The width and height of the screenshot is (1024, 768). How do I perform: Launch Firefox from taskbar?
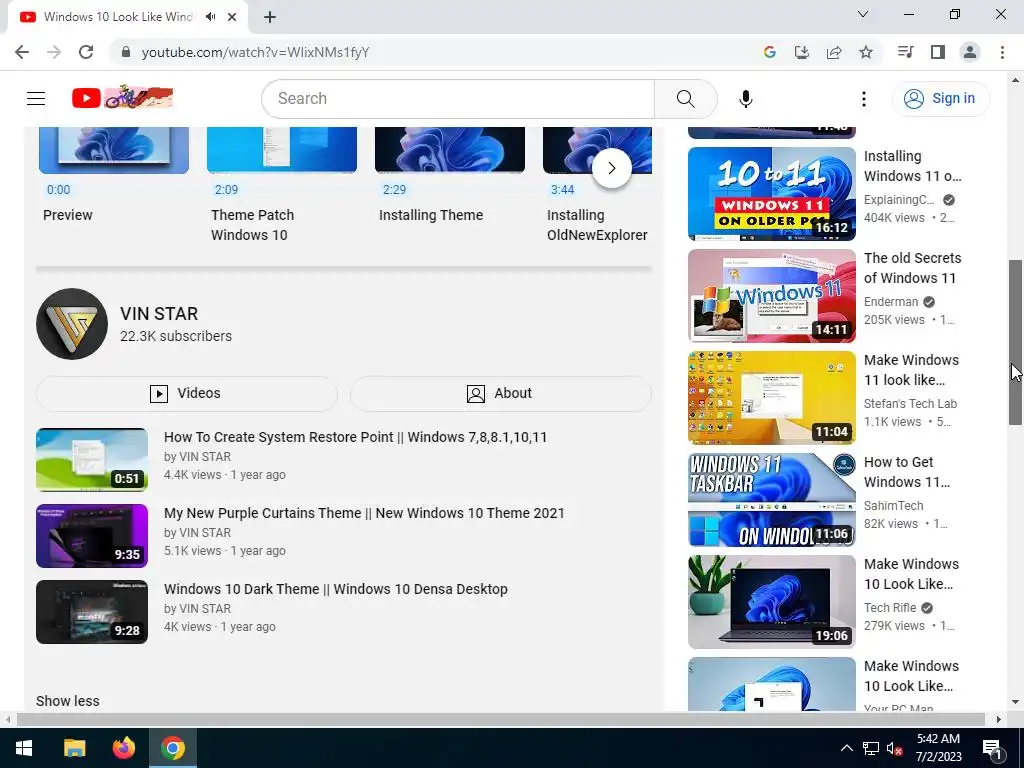[x=123, y=748]
